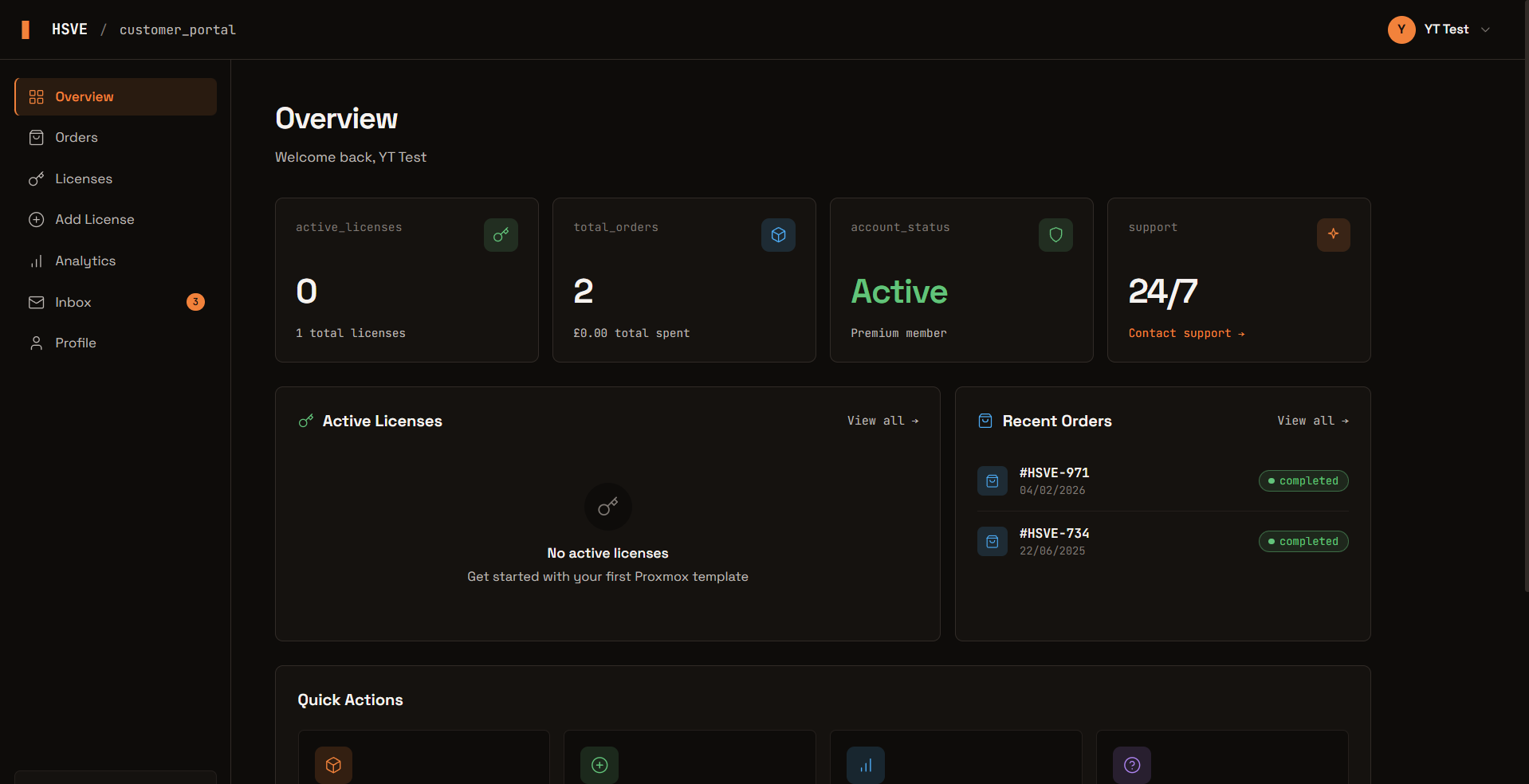Click the green key icon on active_licenses card
This screenshot has width=1529, height=784.
point(501,235)
